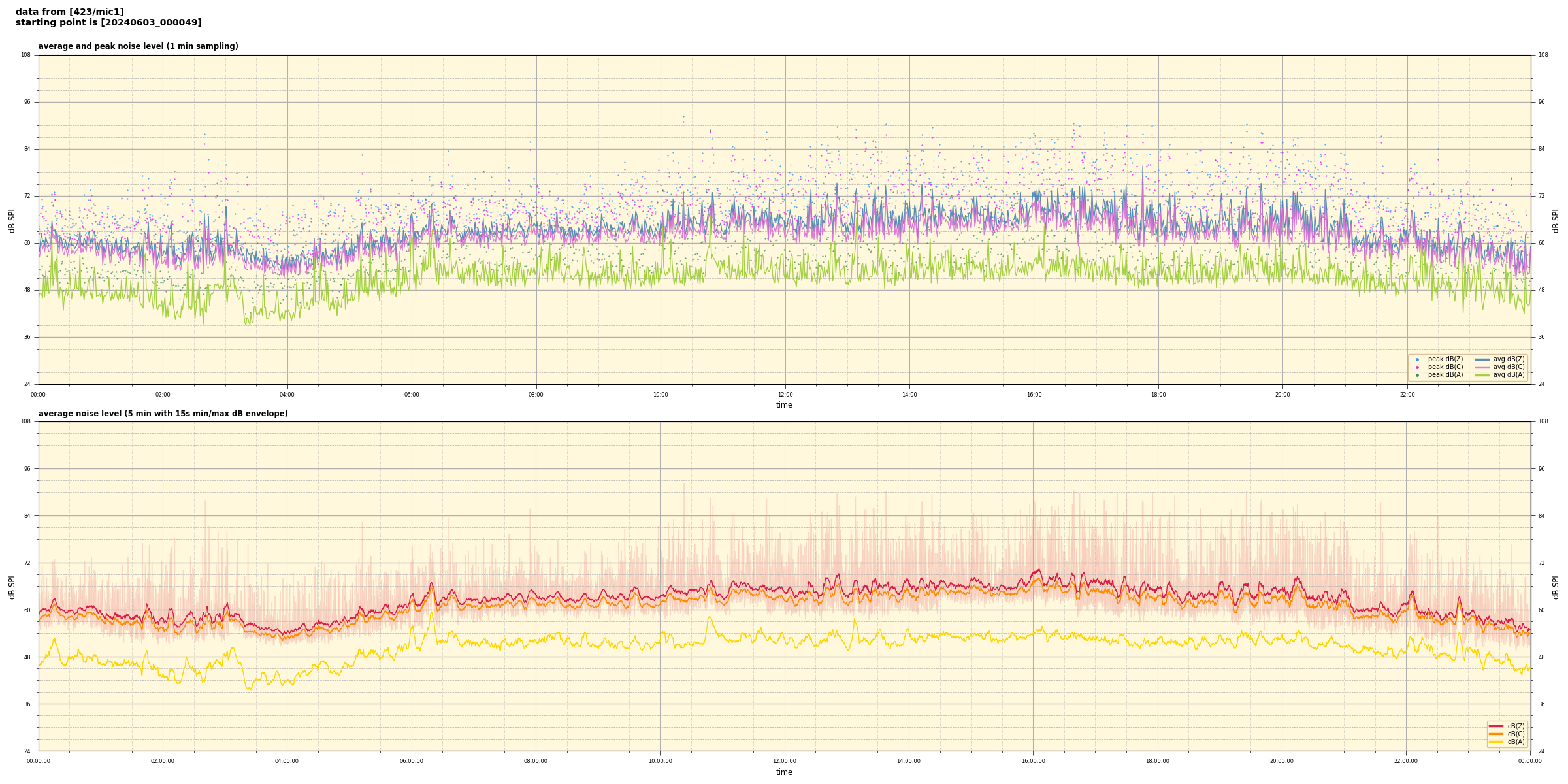This screenshot has width=1568, height=784.
Task: Click the 'time' label under the bottom chart
Action: (x=784, y=772)
